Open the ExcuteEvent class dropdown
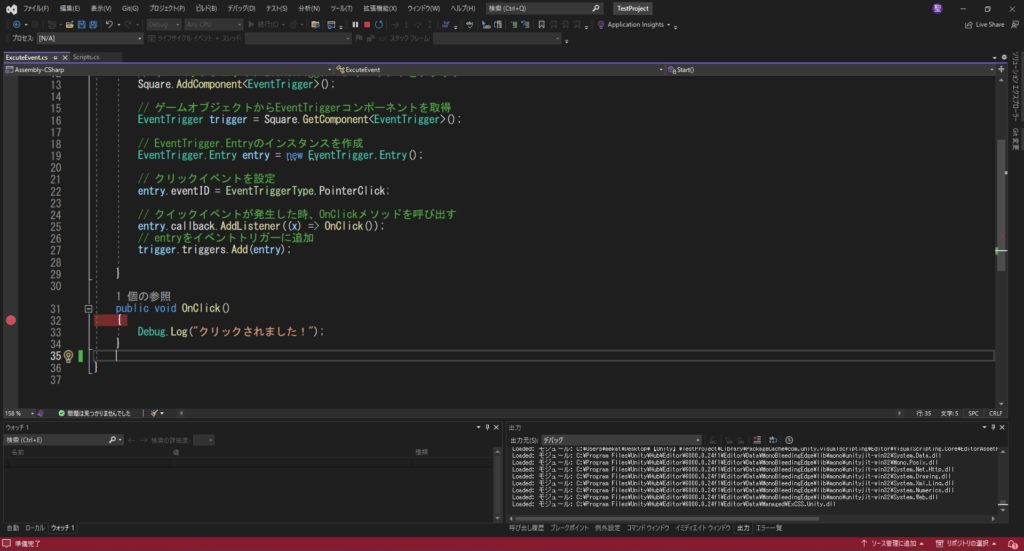The width and height of the screenshot is (1024, 551). (x=500, y=69)
